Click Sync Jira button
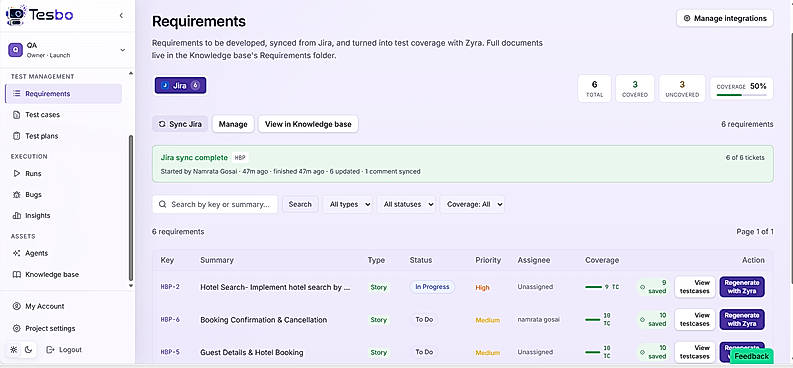 pos(180,124)
